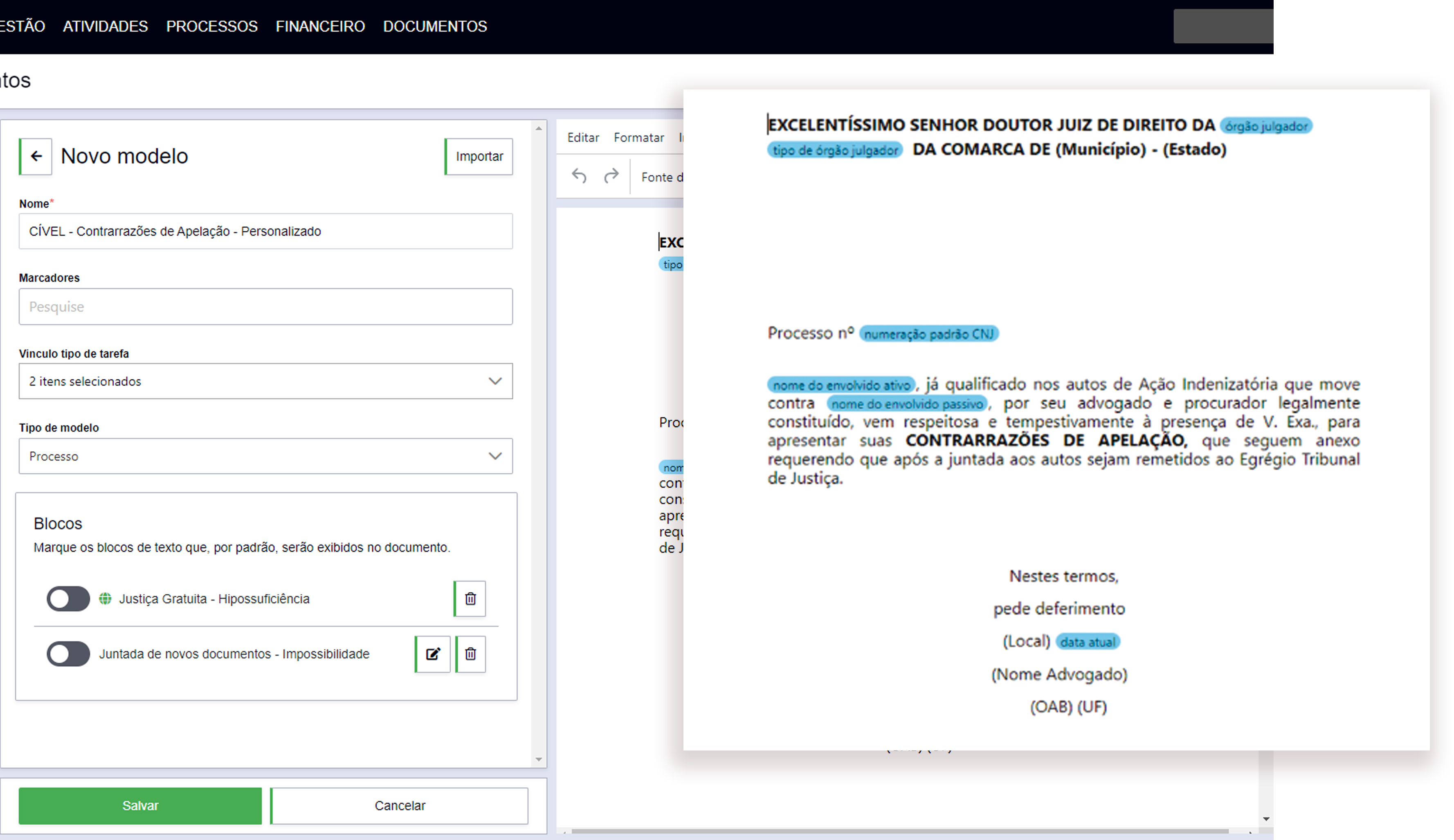Click the 'nome do envolvido passivo' placeholder tag
This screenshot has height=840, width=1454.
[x=907, y=403]
